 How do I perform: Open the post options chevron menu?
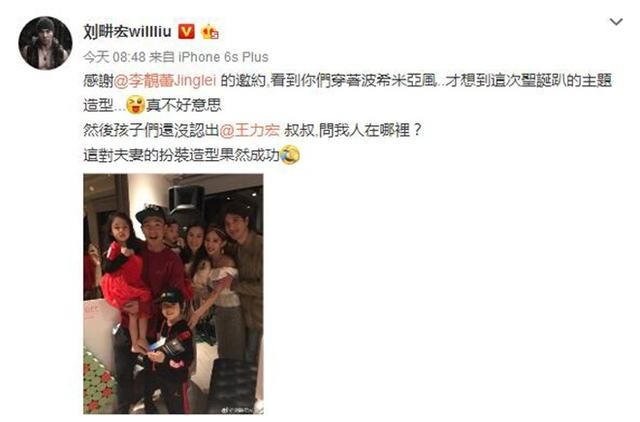(x=616, y=22)
